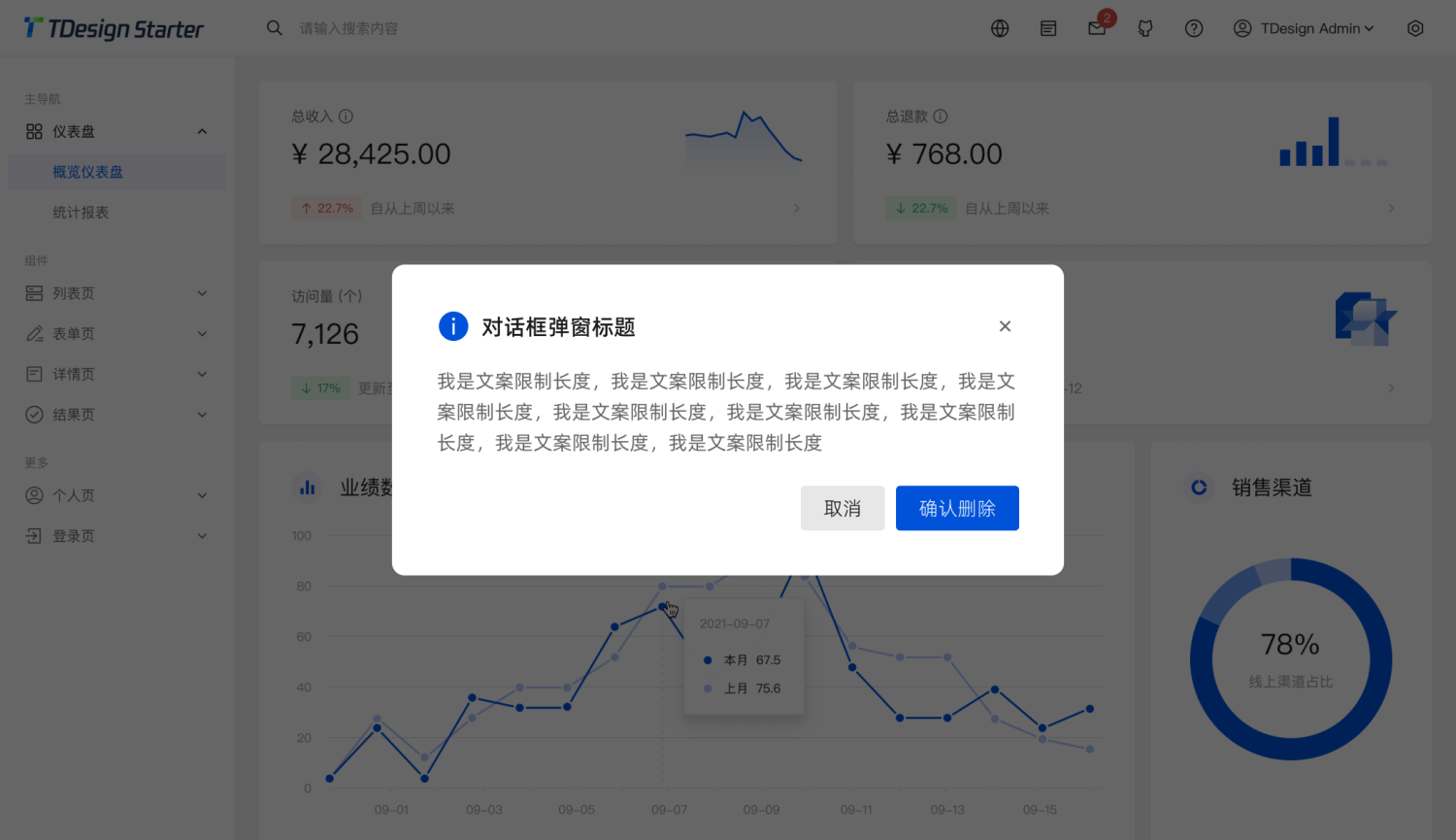The width and height of the screenshot is (1456, 840).
Task: Click the search magnifier icon
Action: click(x=275, y=28)
